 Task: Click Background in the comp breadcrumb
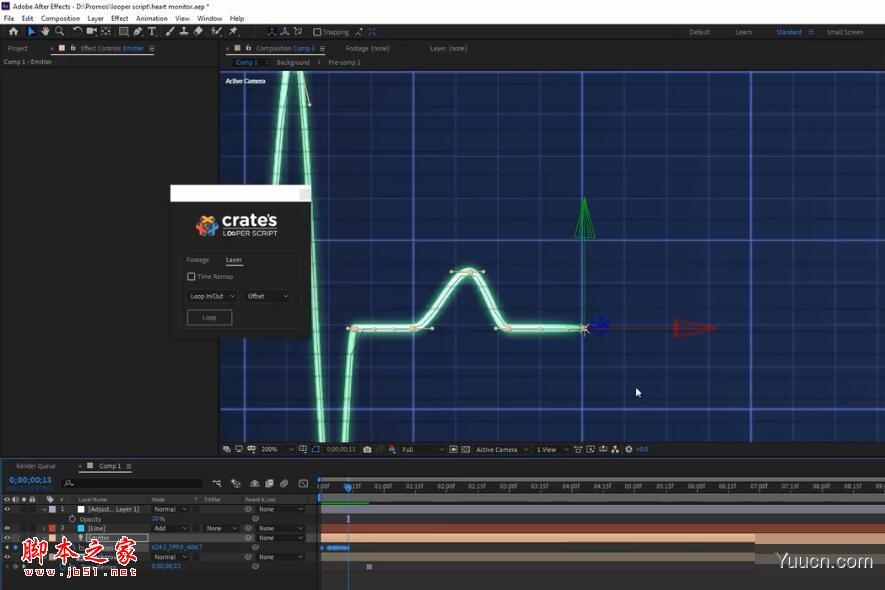[x=293, y=63]
